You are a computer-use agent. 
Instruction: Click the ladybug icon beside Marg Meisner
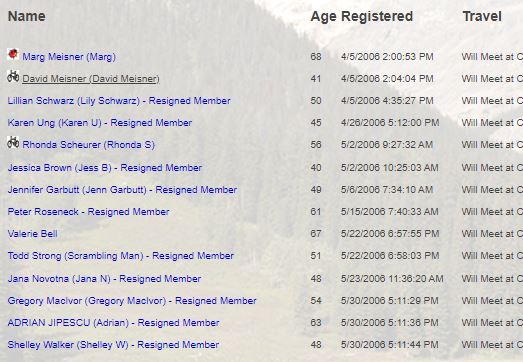[13, 54]
